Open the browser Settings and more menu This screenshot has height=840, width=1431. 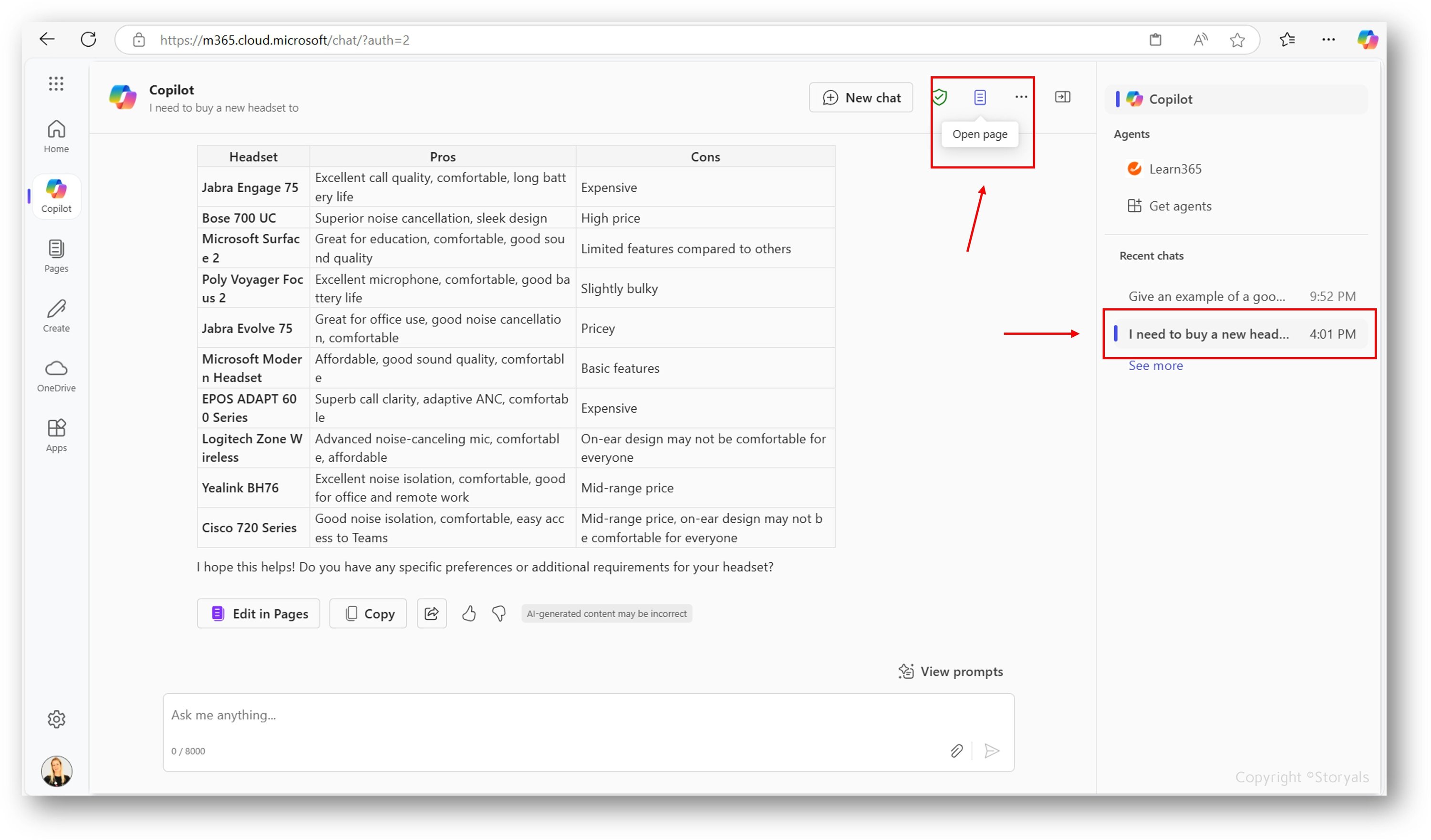point(1329,39)
